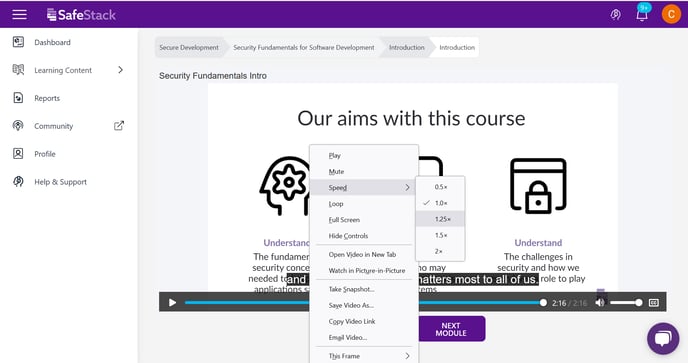Set playback speed to 2×

(440, 252)
